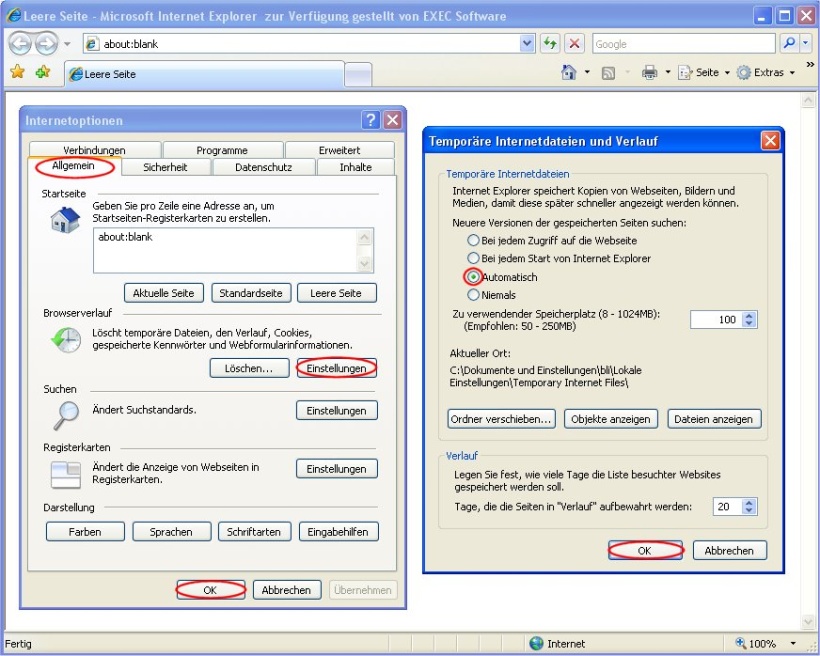The image size is (820, 656).
Task: Open recent pages dropdown next to Forward button
Action: (67, 44)
